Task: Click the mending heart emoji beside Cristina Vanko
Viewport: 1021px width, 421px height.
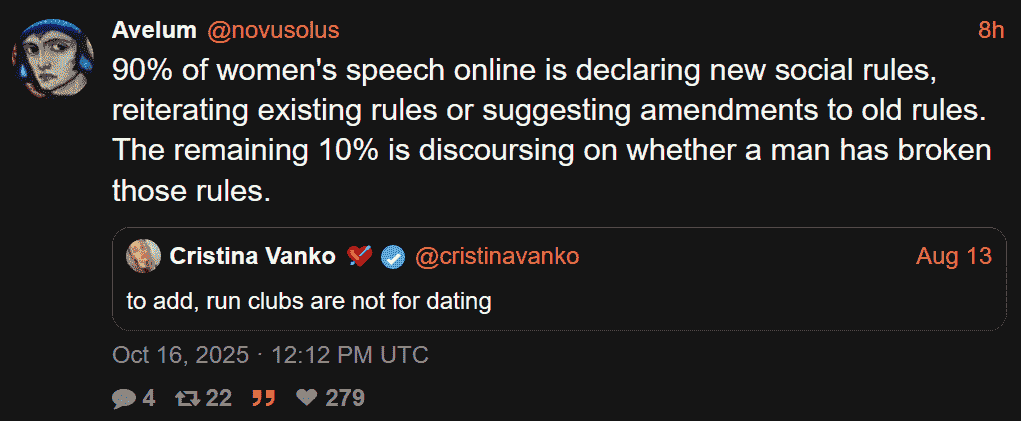Action: pyautogui.click(x=360, y=257)
